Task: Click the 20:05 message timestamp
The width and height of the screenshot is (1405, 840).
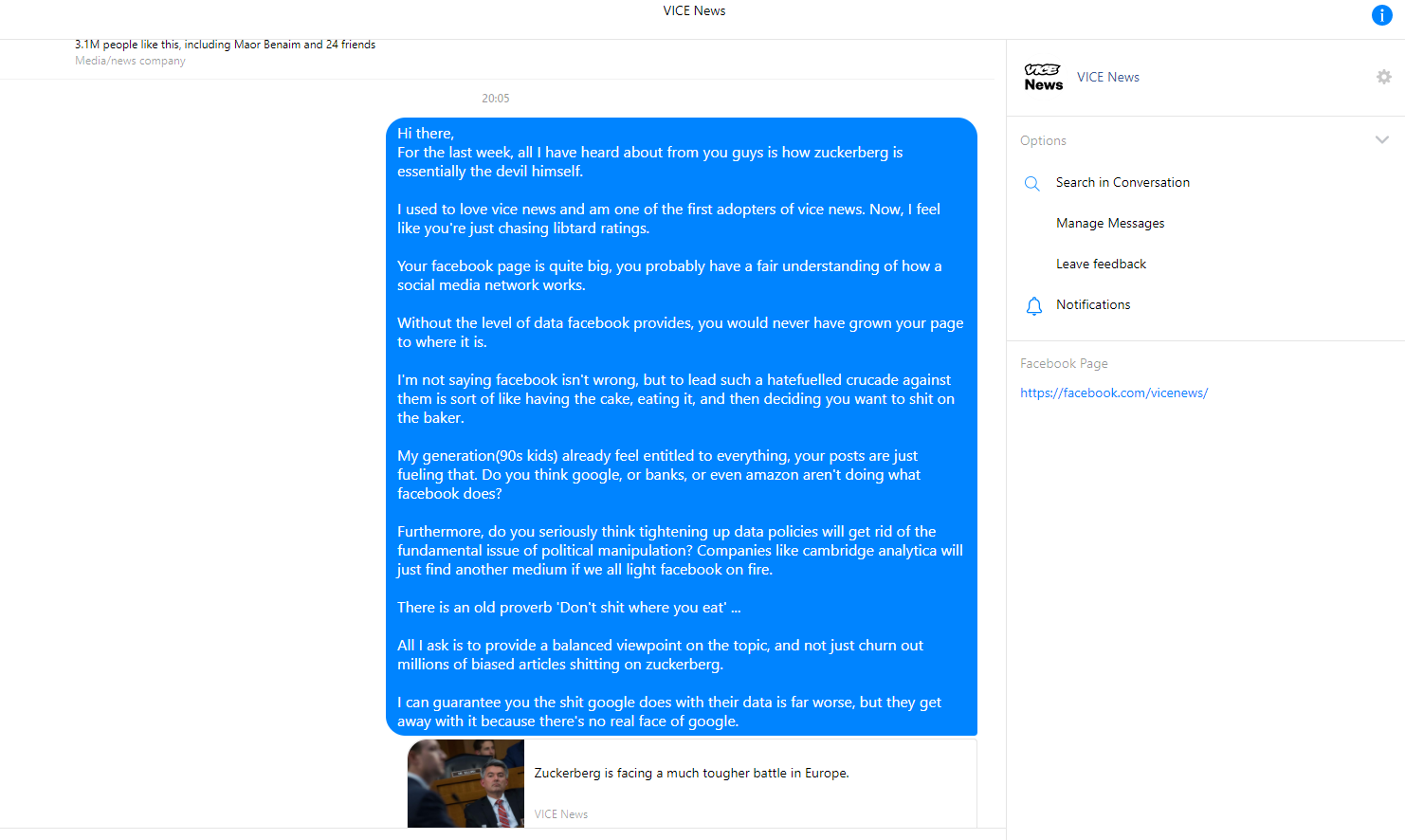Action: point(495,98)
